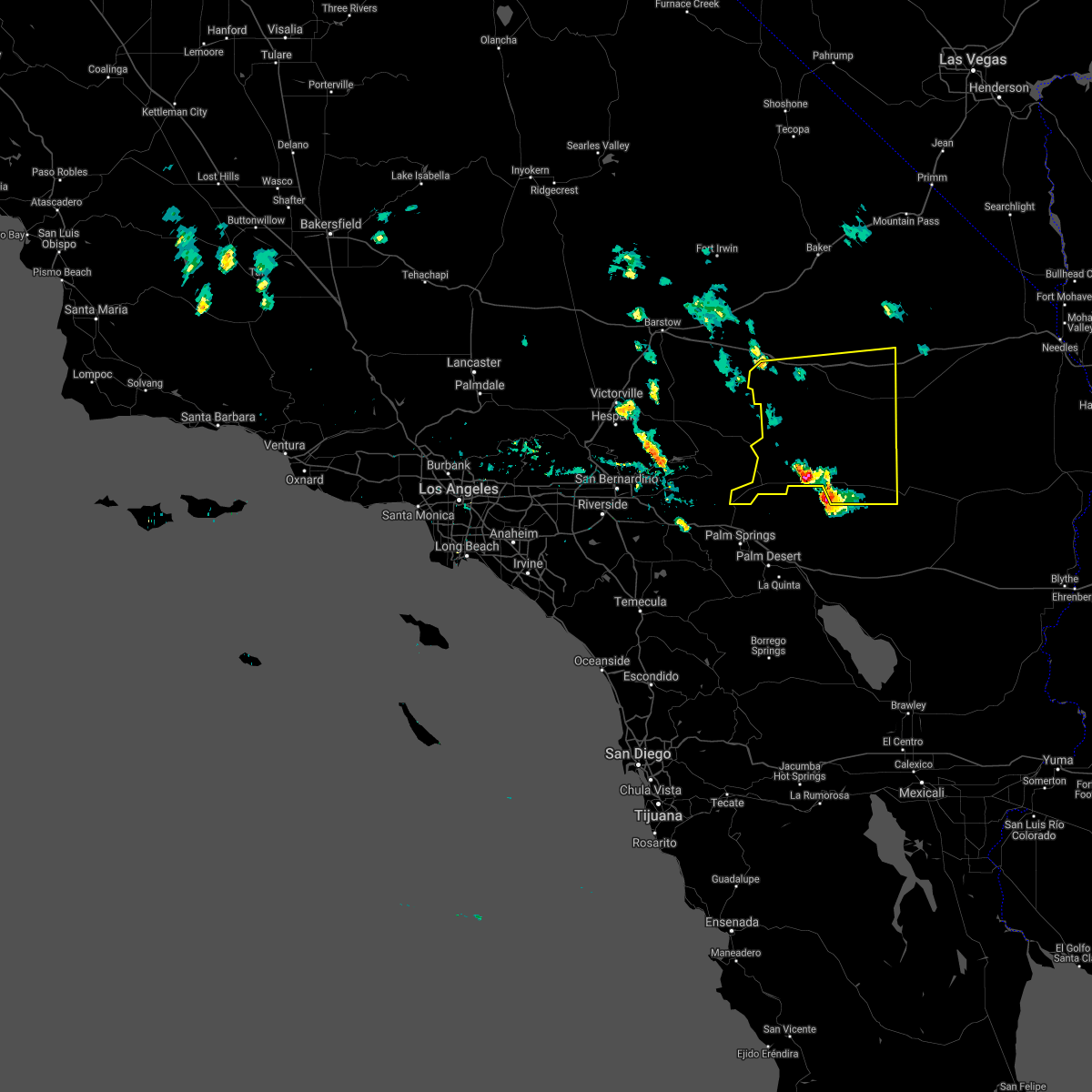
Task: Click the Riverside label
Action: [602, 503]
